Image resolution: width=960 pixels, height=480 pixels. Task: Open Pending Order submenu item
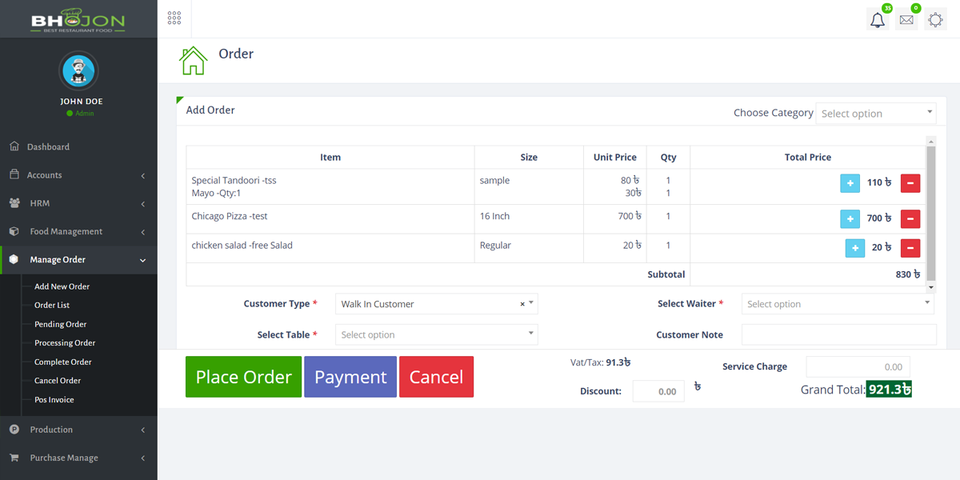60,324
